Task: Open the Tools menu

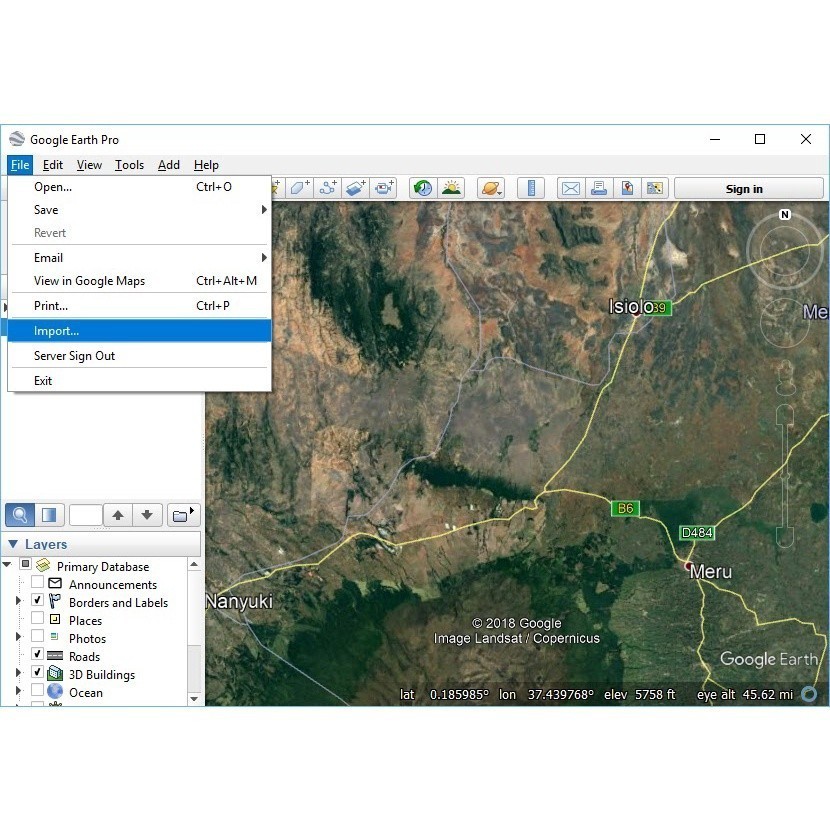Action: (x=129, y=165)
